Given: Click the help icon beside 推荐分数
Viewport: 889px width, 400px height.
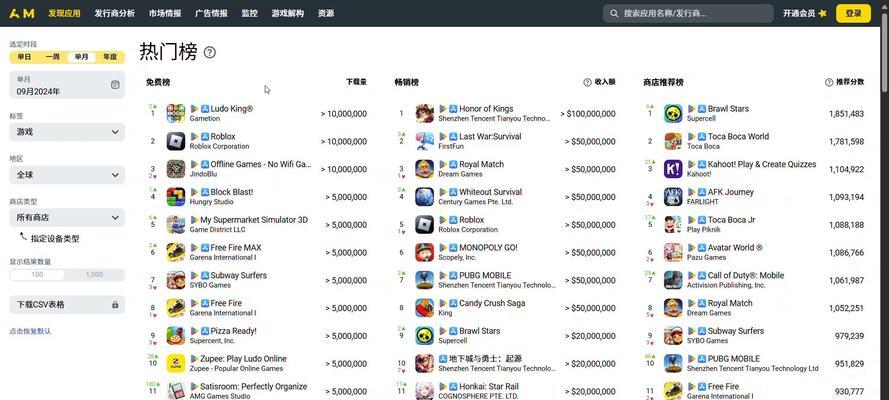Looking at the screenshot, I should (x=829, y=82).
